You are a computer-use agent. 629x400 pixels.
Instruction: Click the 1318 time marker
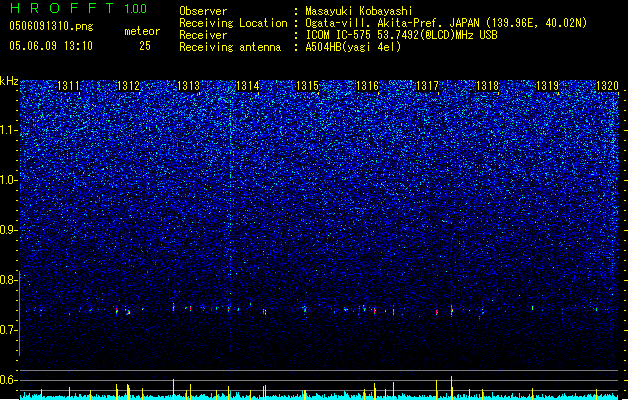(x=487, y=86)
